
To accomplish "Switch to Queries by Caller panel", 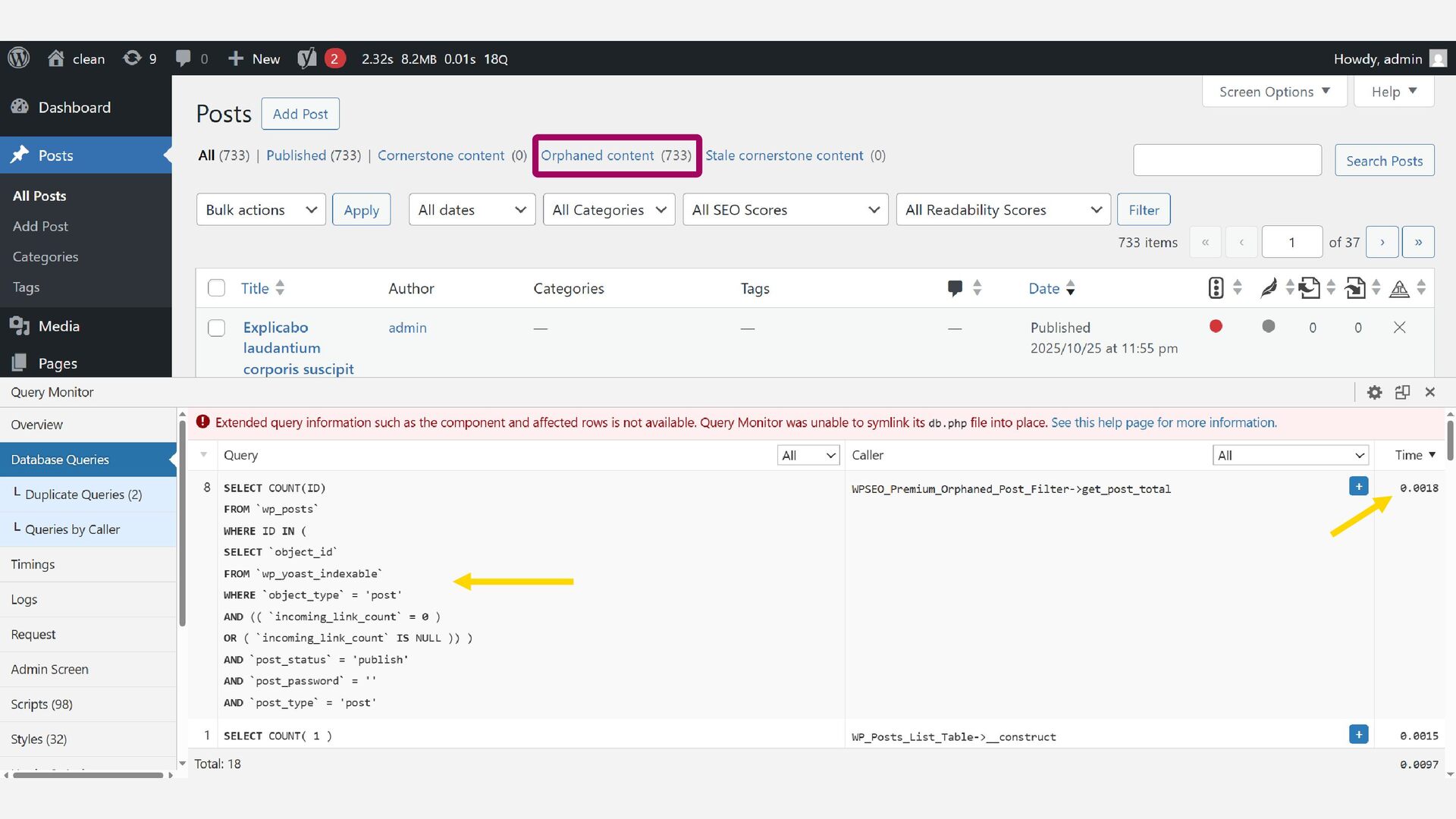I will (72, 529).
